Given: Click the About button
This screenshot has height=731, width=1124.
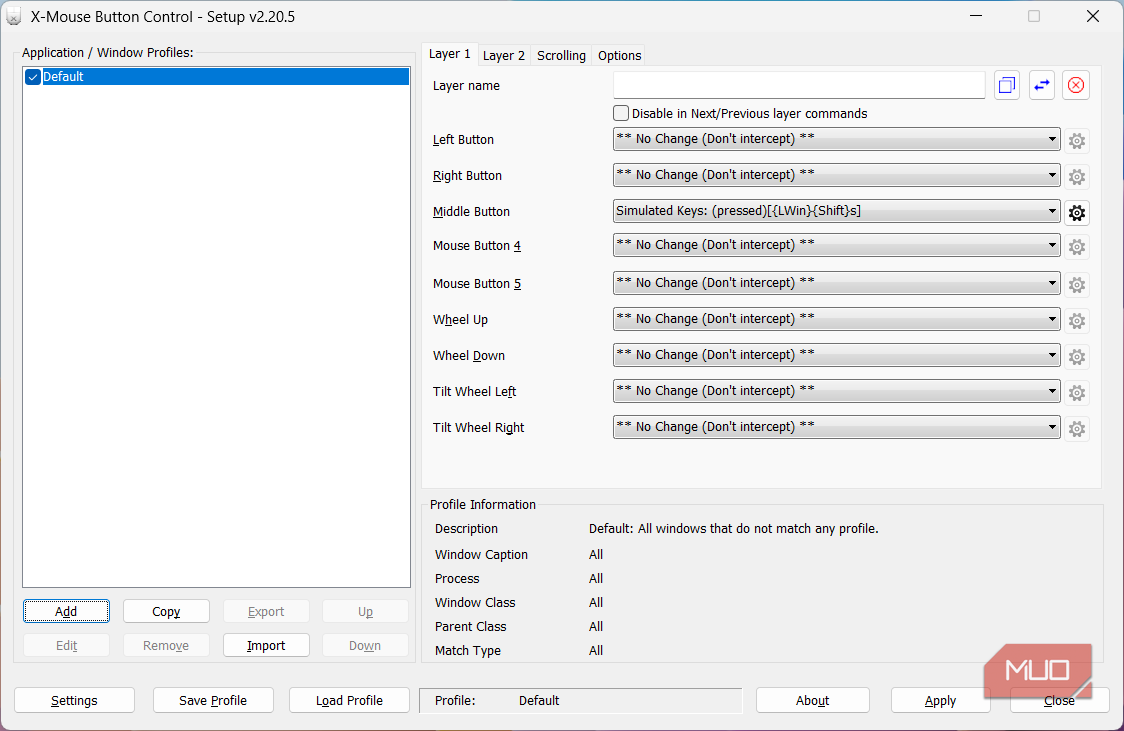Looking at the screenshot, I should click(x=812, y=700).
